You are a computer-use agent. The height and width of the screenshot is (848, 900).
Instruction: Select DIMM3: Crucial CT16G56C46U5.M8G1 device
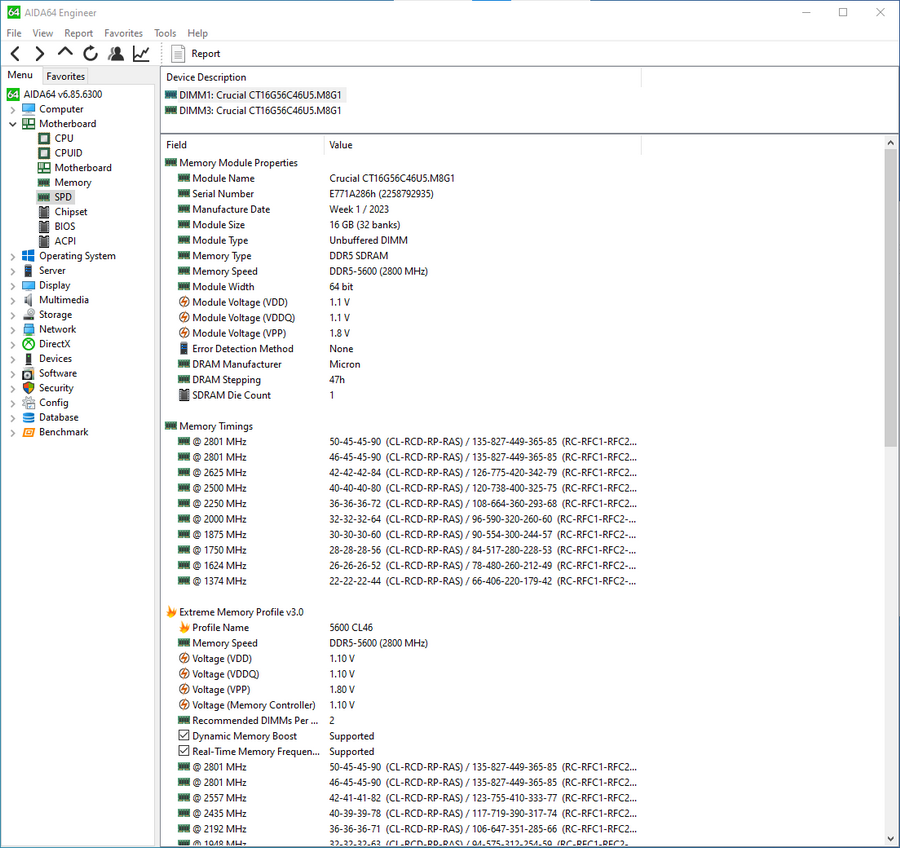(253, 110)
